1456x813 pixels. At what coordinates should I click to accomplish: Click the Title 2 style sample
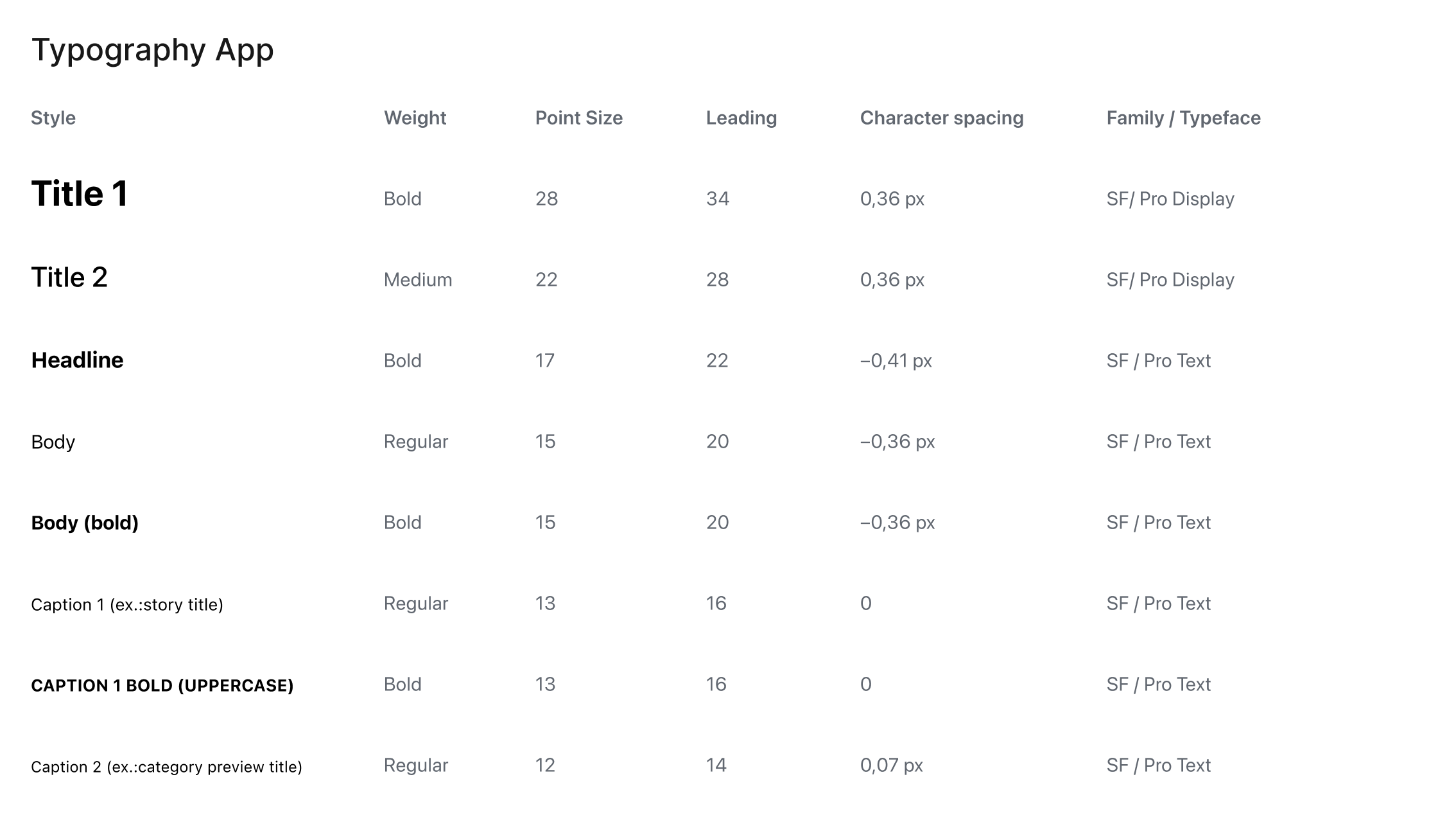point(69,277)
